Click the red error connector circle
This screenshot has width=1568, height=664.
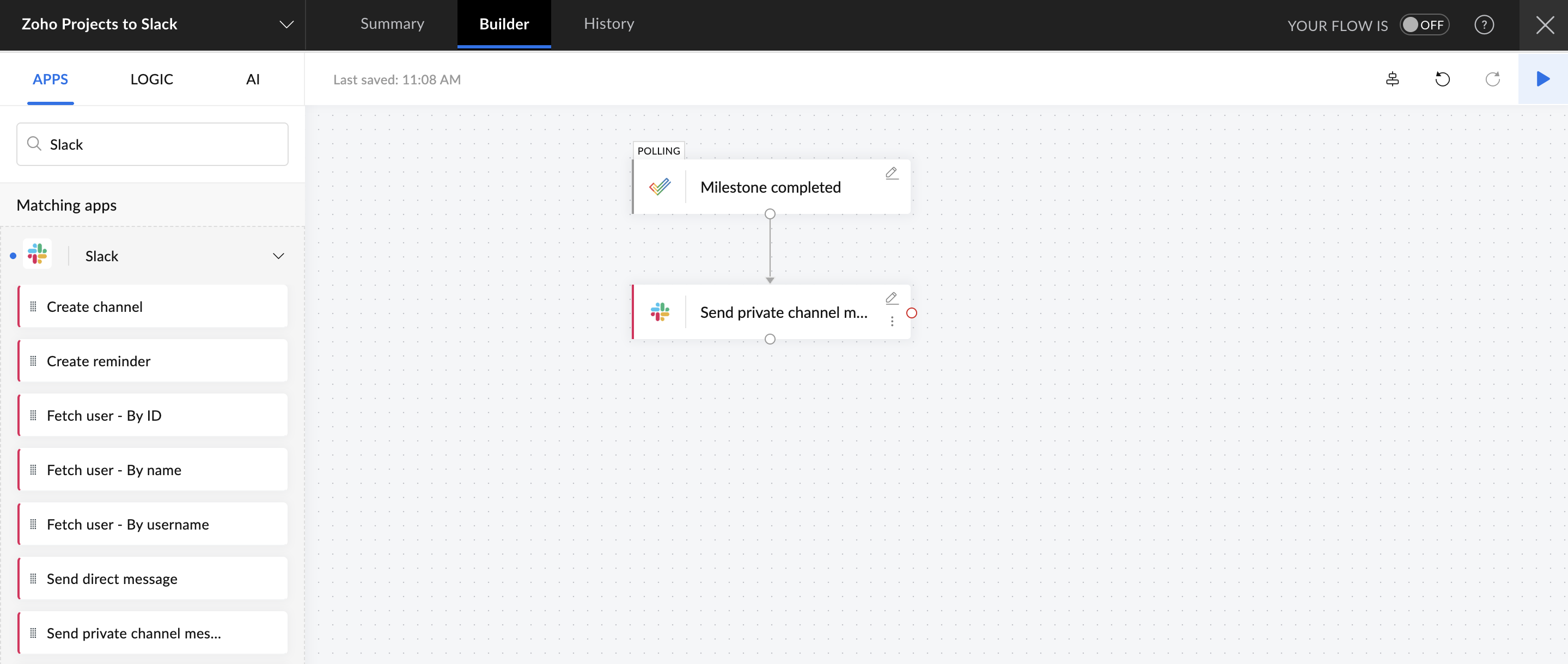[x=911, y=313]
